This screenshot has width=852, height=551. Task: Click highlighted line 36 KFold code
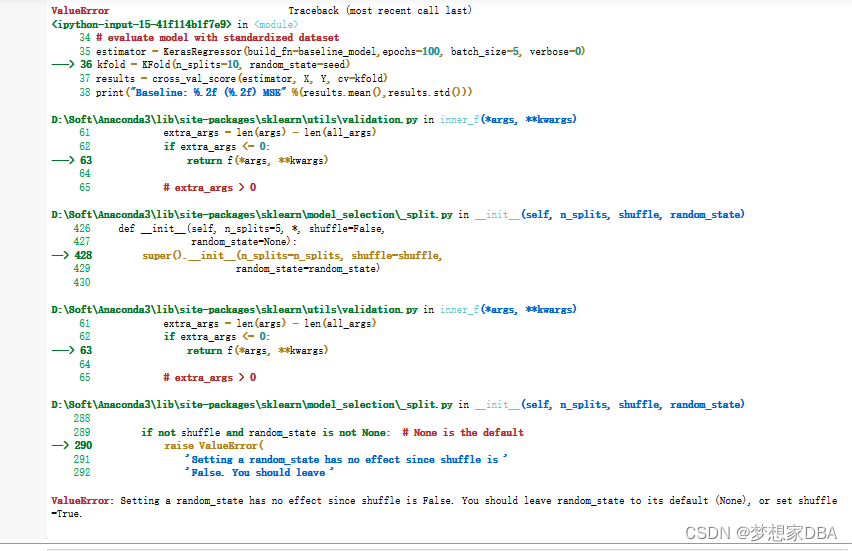pyautogui.click(x=223, y=65)
